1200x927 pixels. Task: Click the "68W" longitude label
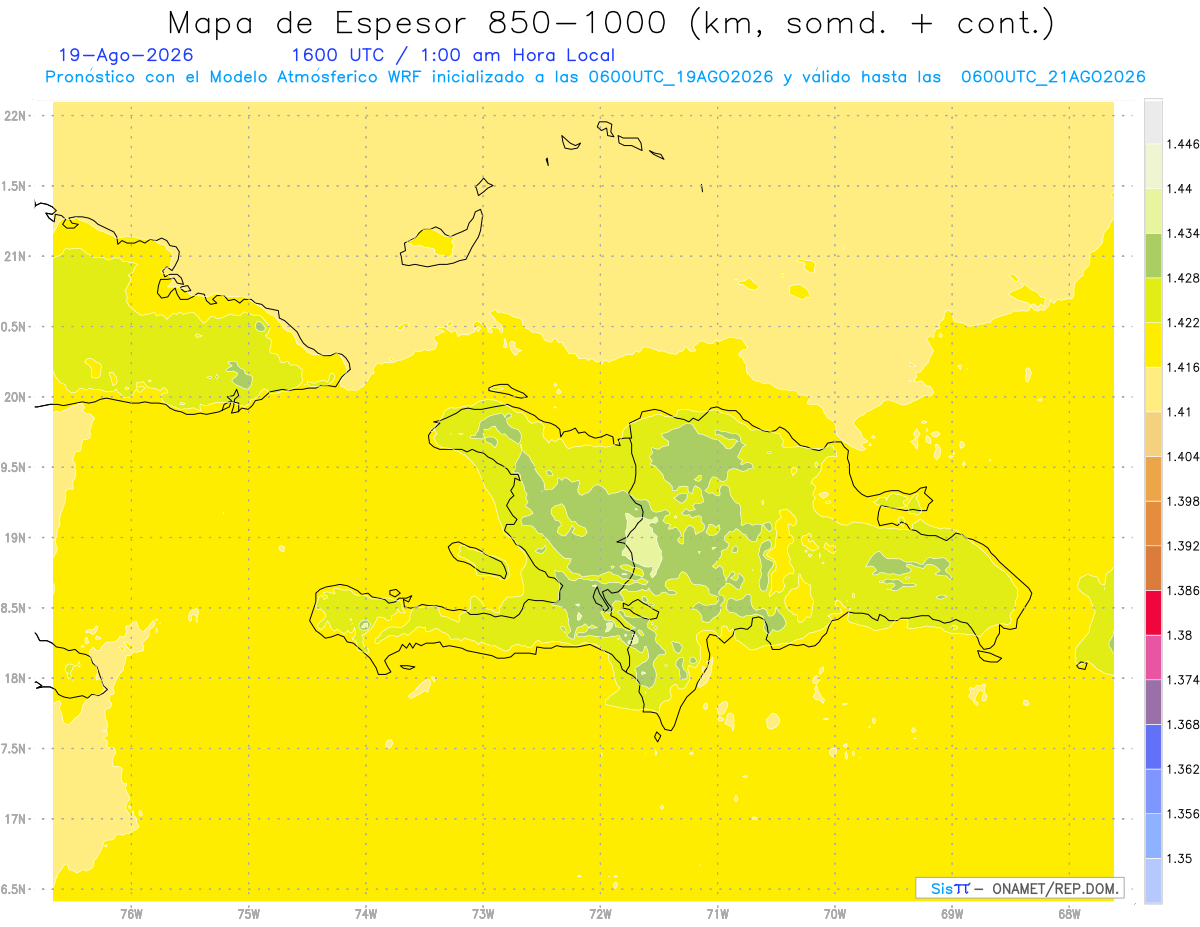click(1069, 914)
